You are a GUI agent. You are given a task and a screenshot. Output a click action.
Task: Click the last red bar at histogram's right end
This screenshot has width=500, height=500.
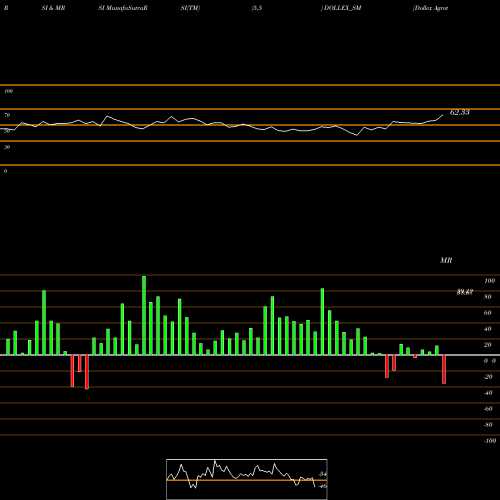pos(444,369)
